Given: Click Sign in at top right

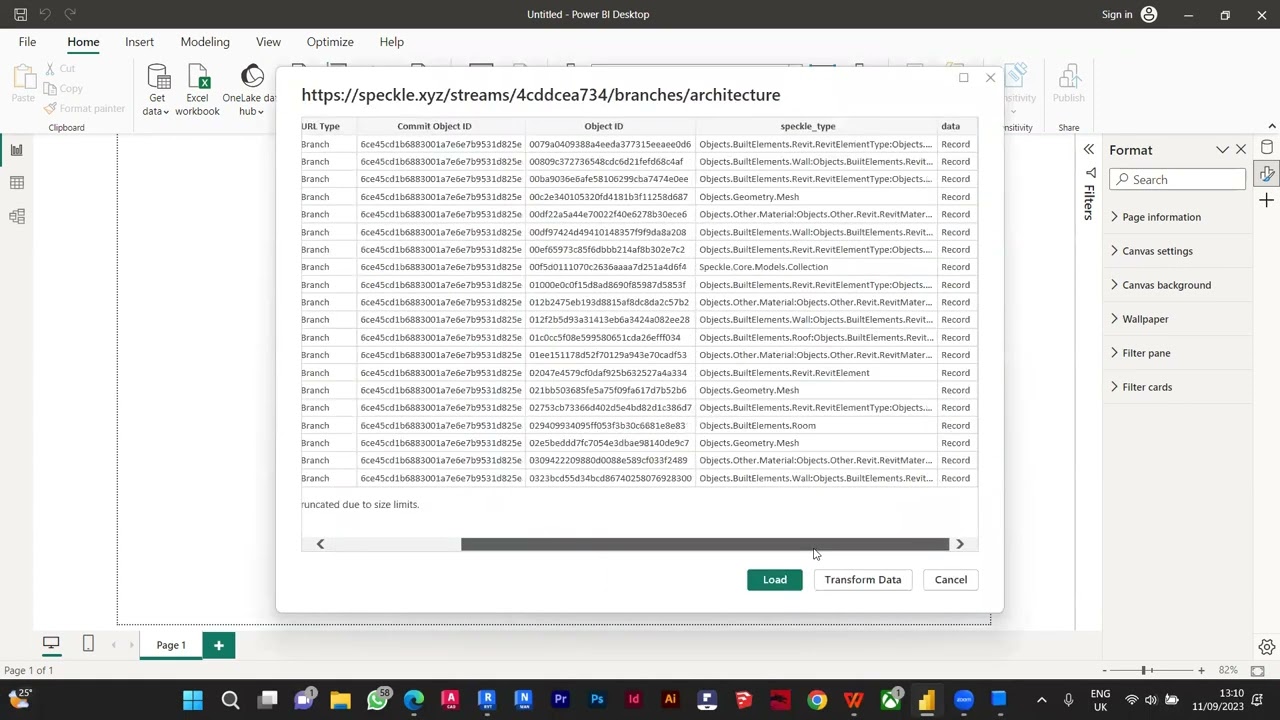Looking at the screenshot, I should coord(1117,14).
